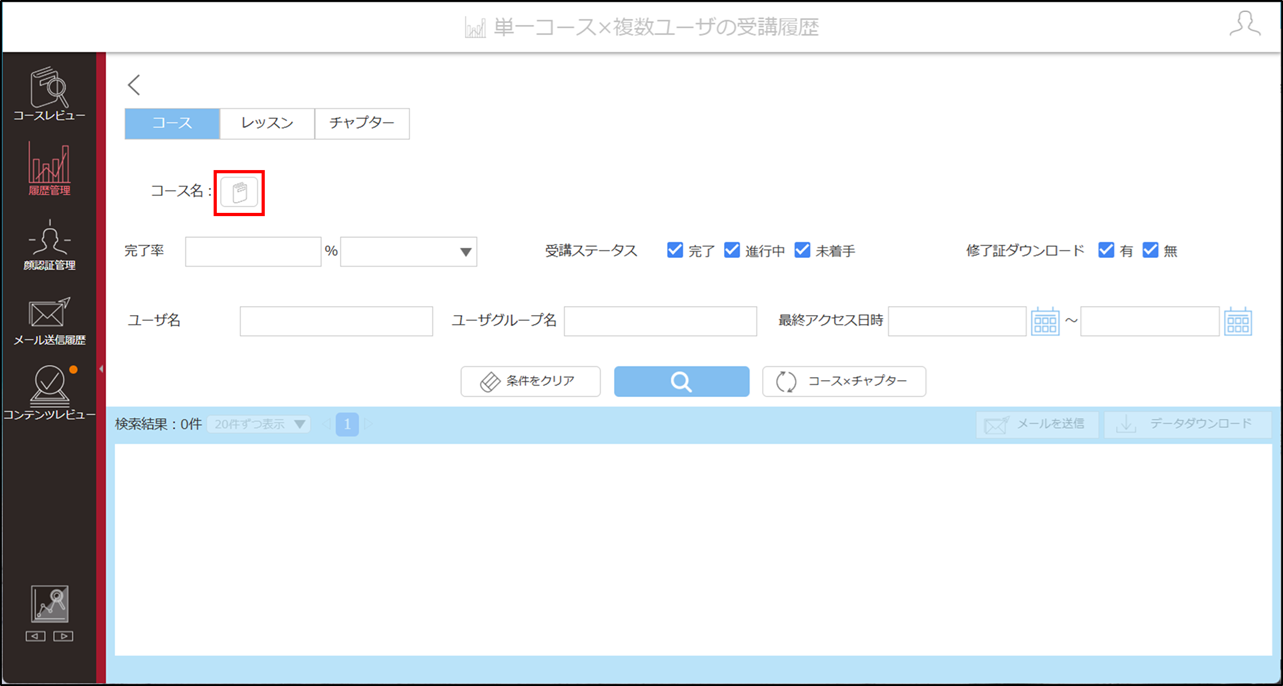Switch to the レッスン tab
1283x686 pixels.
(267, 123)
